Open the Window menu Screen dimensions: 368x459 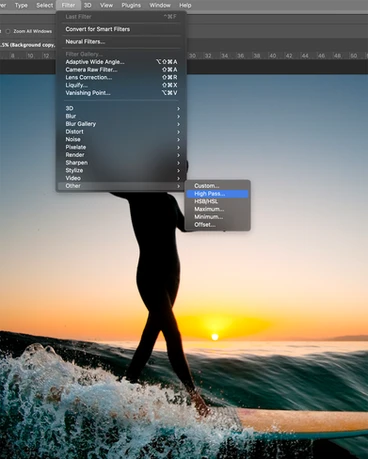[160, 5]
